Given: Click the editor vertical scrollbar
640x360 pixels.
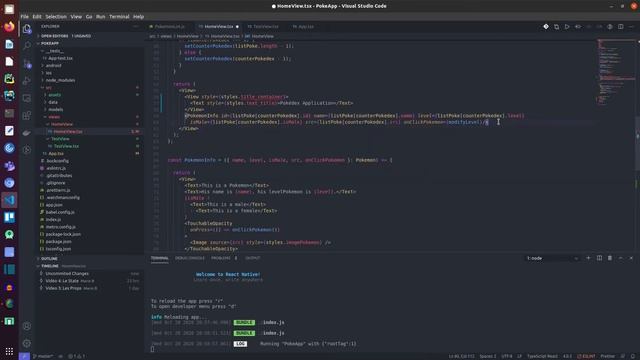Looking at the screenshot, I should click(638, 145).
